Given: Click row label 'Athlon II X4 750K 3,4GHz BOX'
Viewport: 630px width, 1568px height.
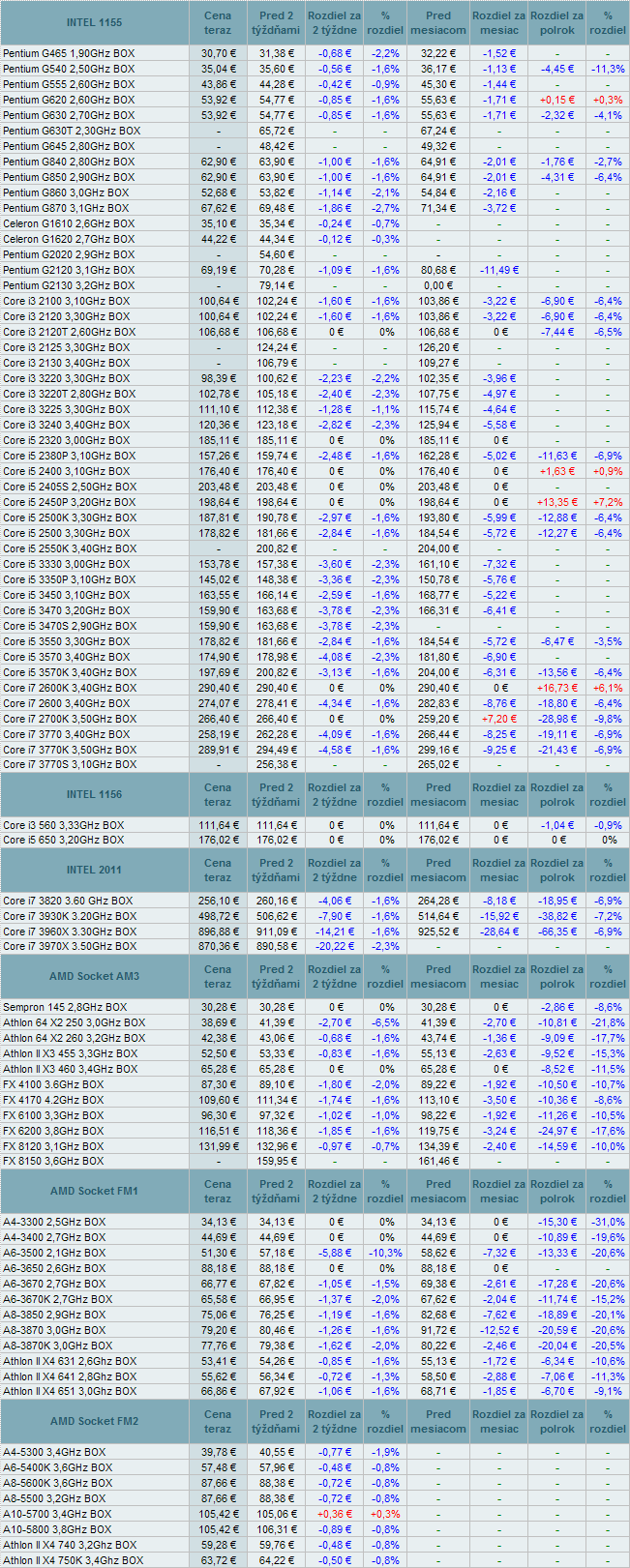Looking at the screenshot, I should pos(73,1560).
